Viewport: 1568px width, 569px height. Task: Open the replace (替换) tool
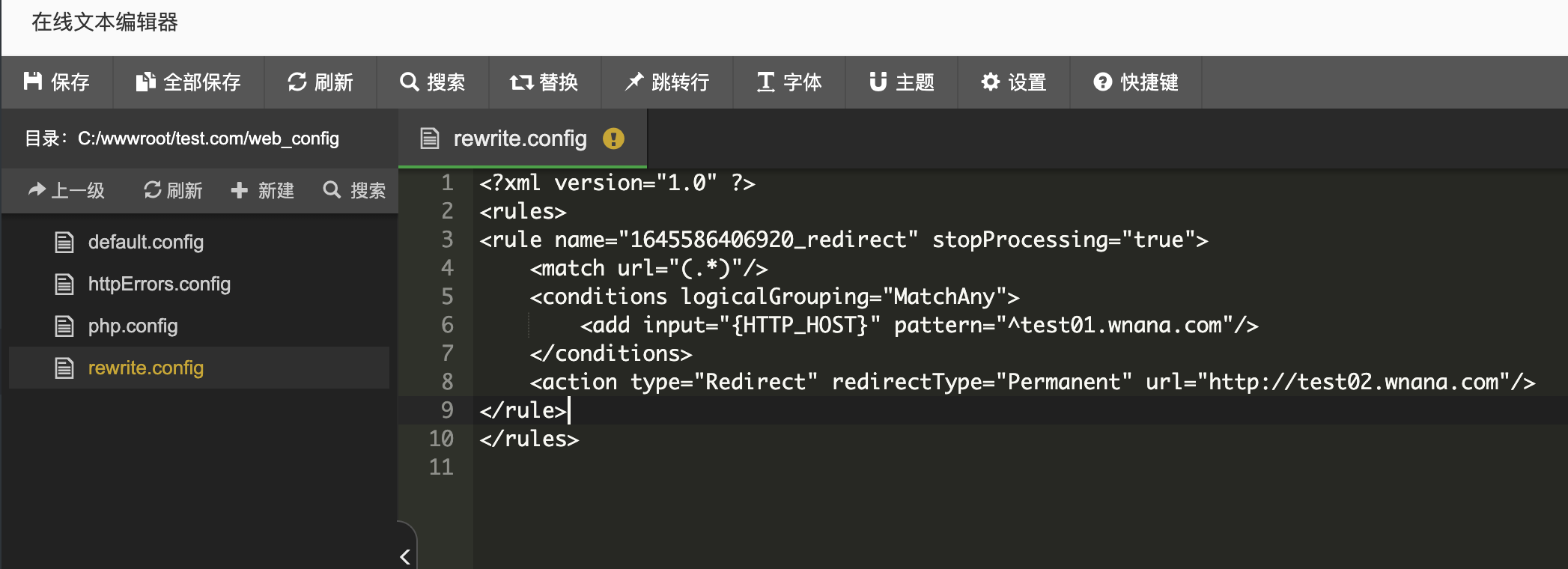click(x=545, y=82)
